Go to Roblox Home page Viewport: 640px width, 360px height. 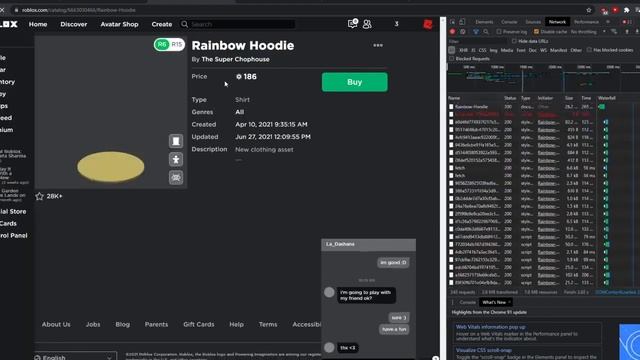(x=38, y=24)
